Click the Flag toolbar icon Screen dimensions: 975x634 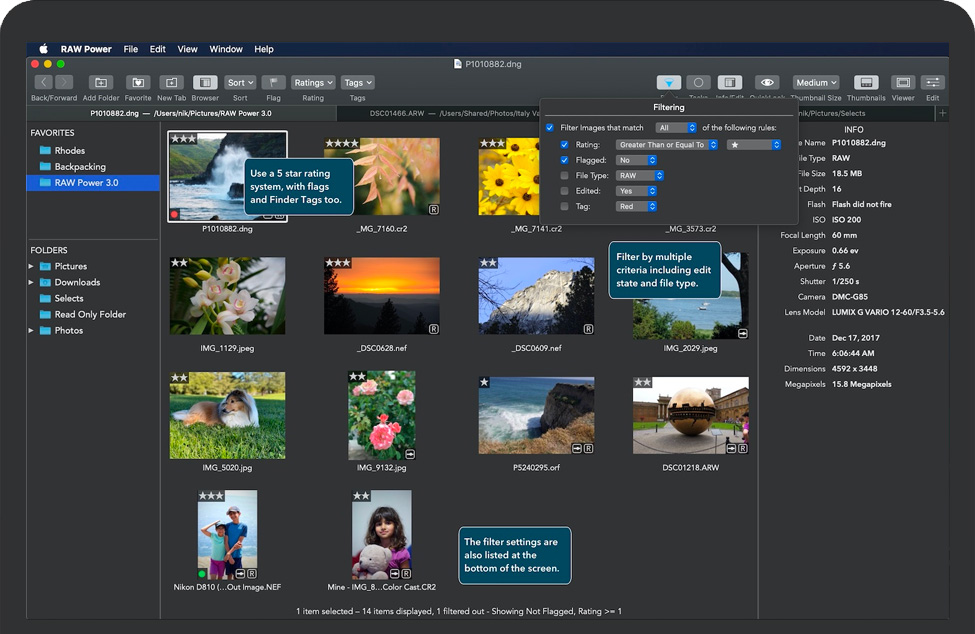[273, 83]
